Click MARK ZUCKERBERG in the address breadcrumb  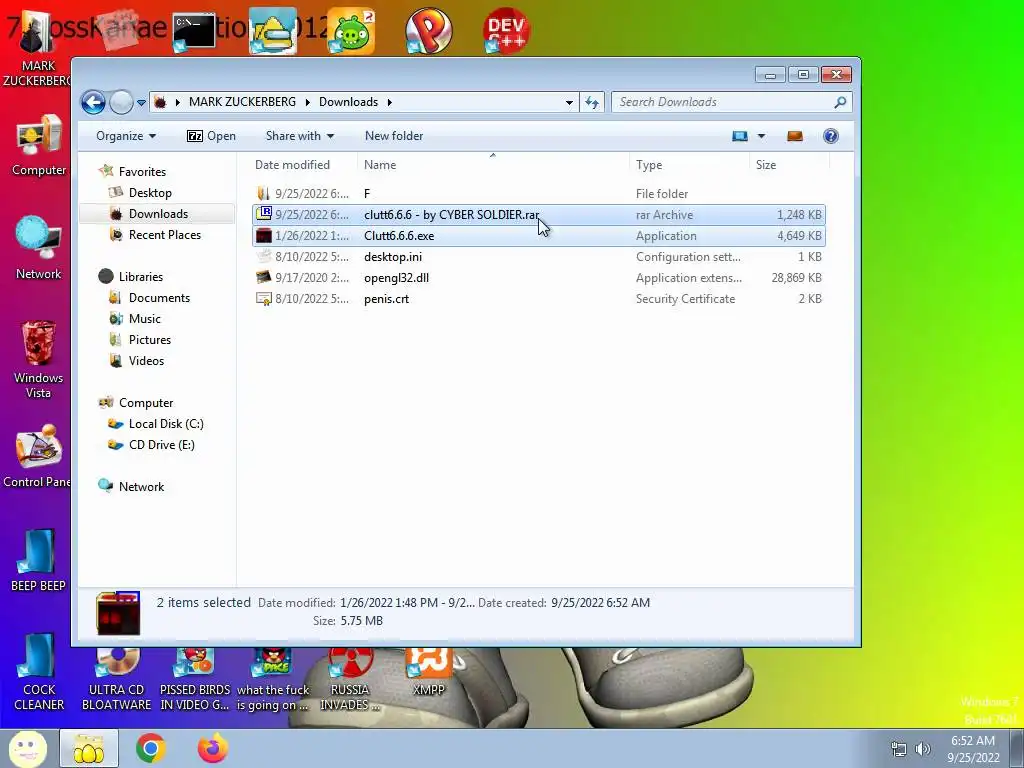coord(242,102)
